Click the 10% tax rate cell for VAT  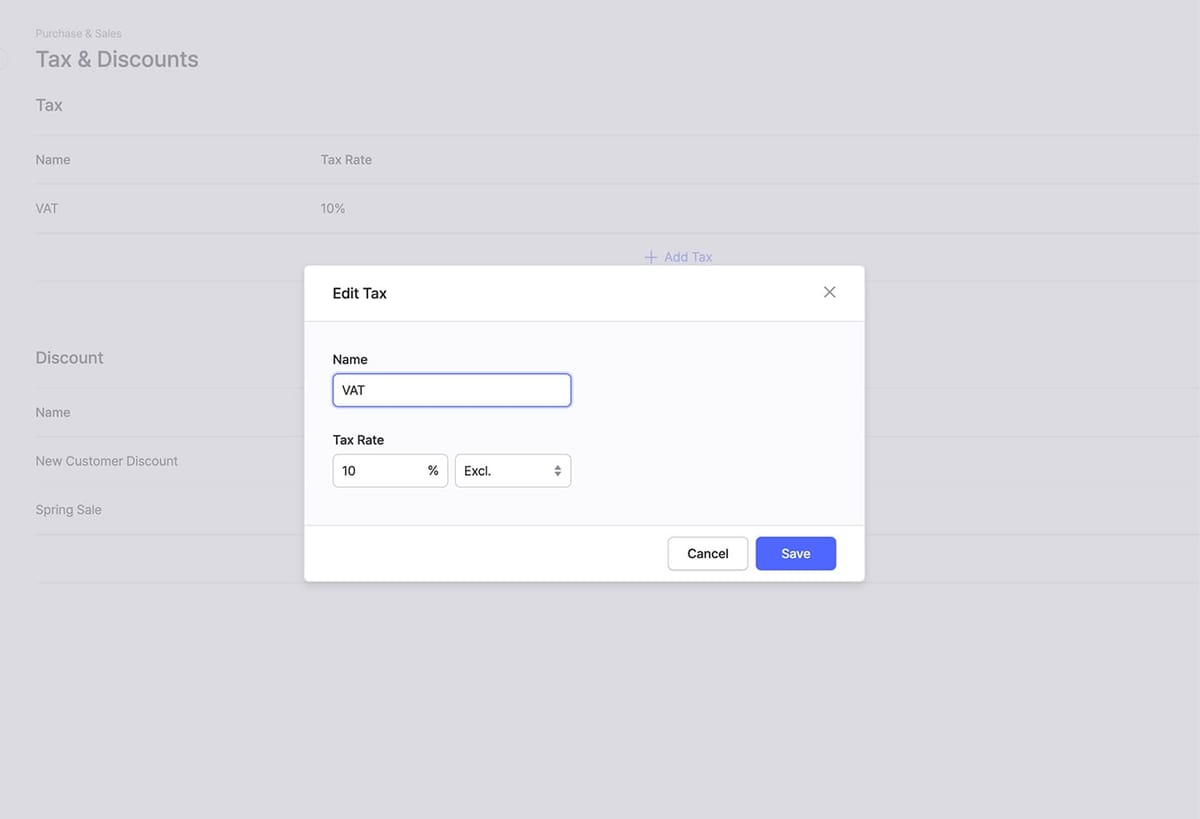[332, 208]
